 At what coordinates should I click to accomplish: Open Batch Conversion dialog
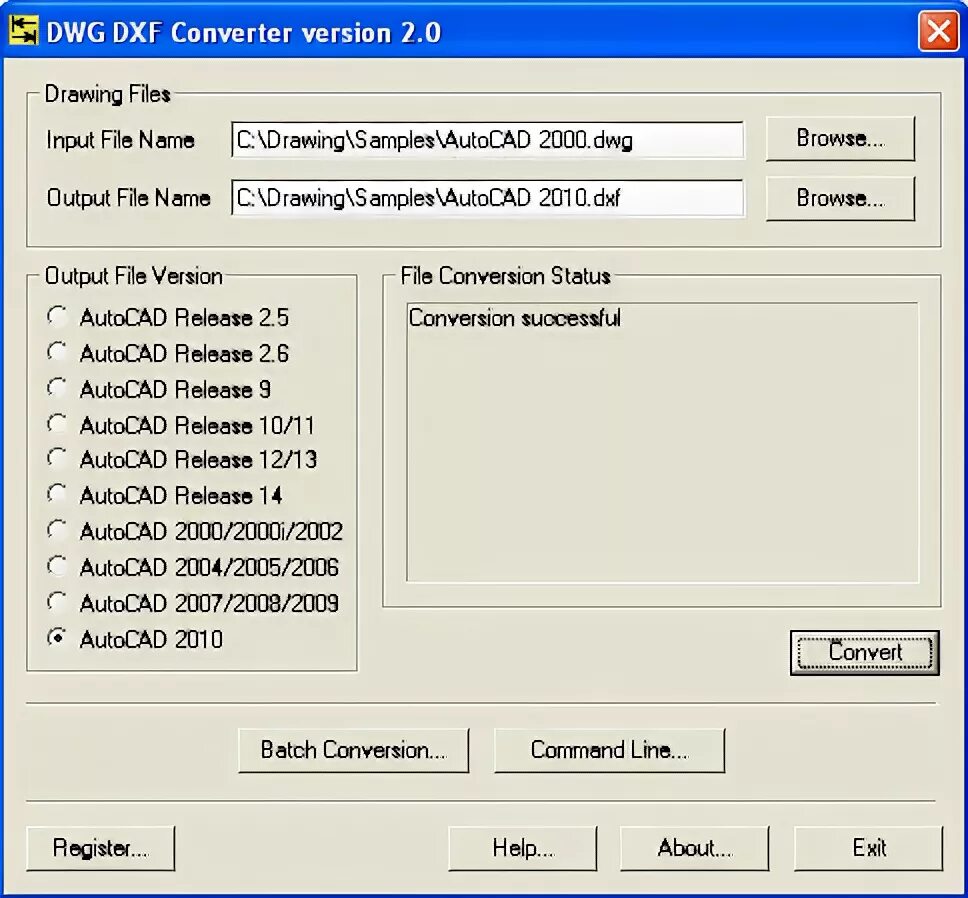354,750
